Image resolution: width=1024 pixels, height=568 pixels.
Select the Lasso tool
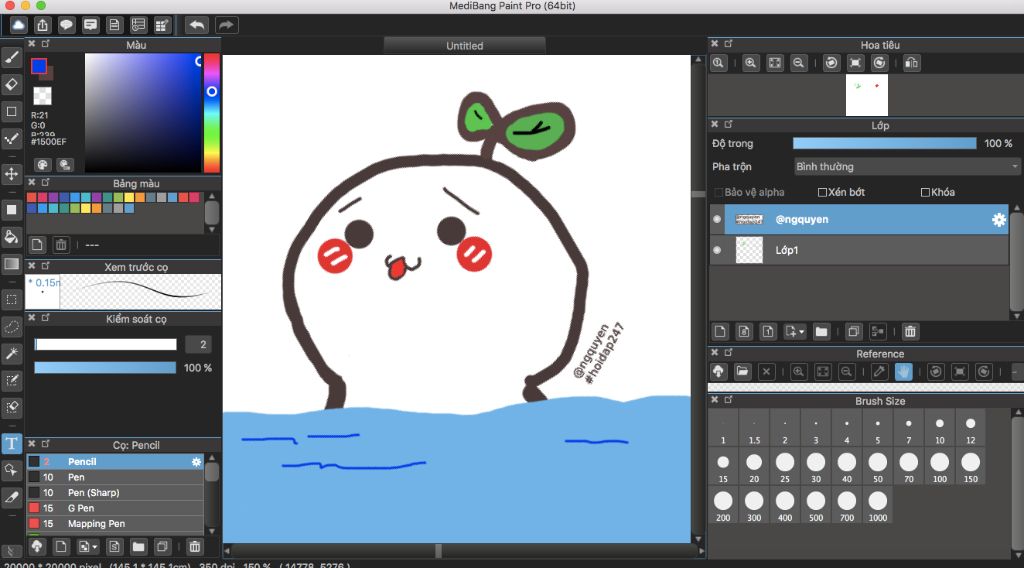pos(11,327)
